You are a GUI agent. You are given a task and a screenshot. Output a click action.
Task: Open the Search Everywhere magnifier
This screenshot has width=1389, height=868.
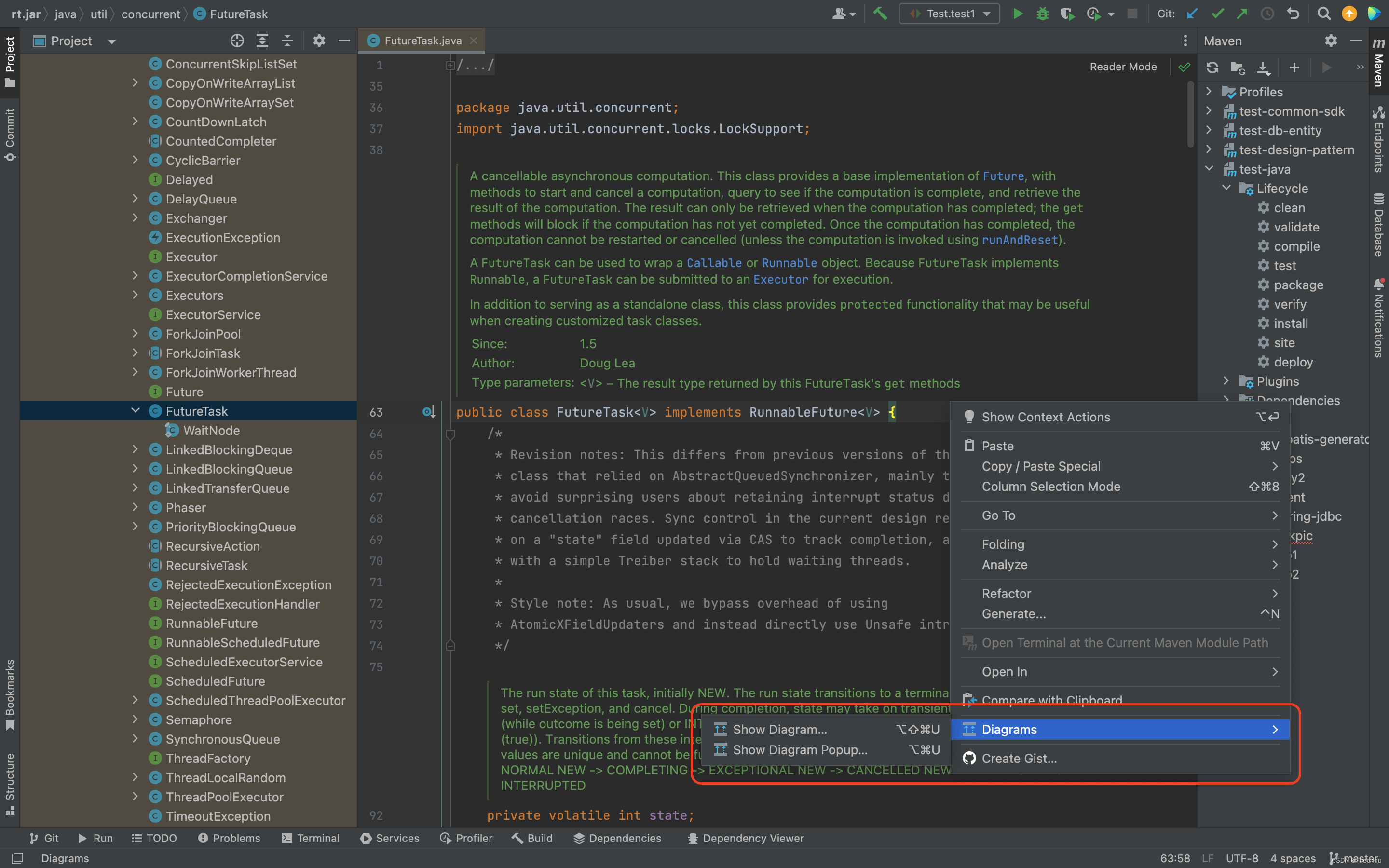pyautogui.click(x=1323, y=14)
